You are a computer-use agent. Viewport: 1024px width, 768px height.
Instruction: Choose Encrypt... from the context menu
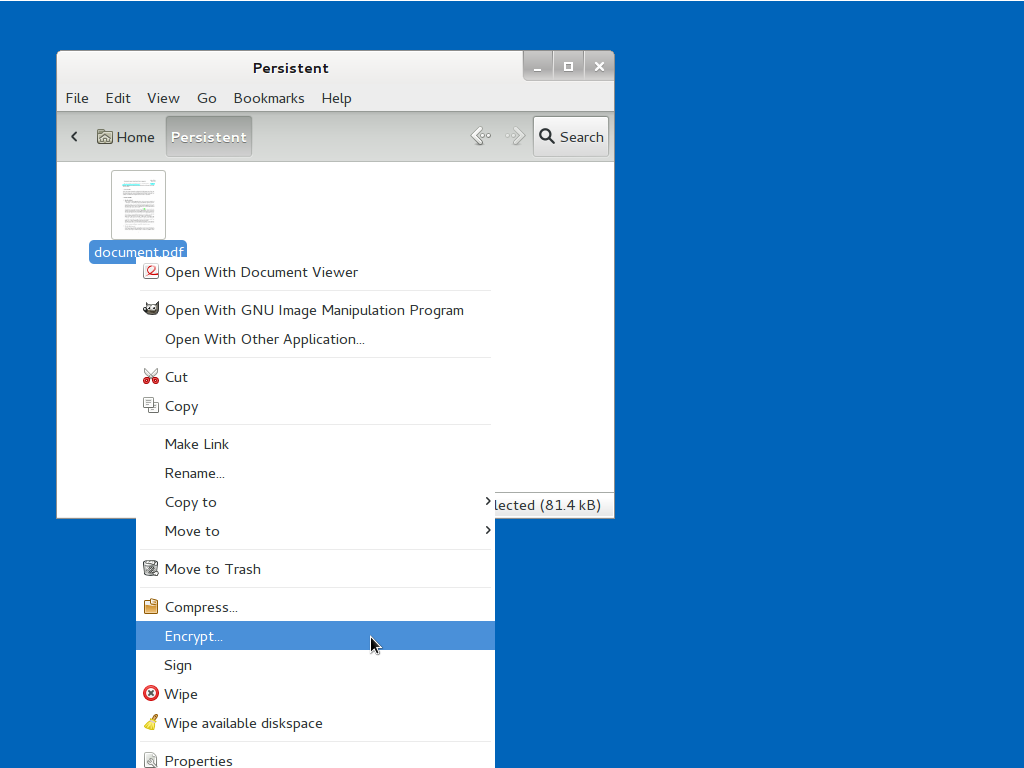tap(194, 636)
